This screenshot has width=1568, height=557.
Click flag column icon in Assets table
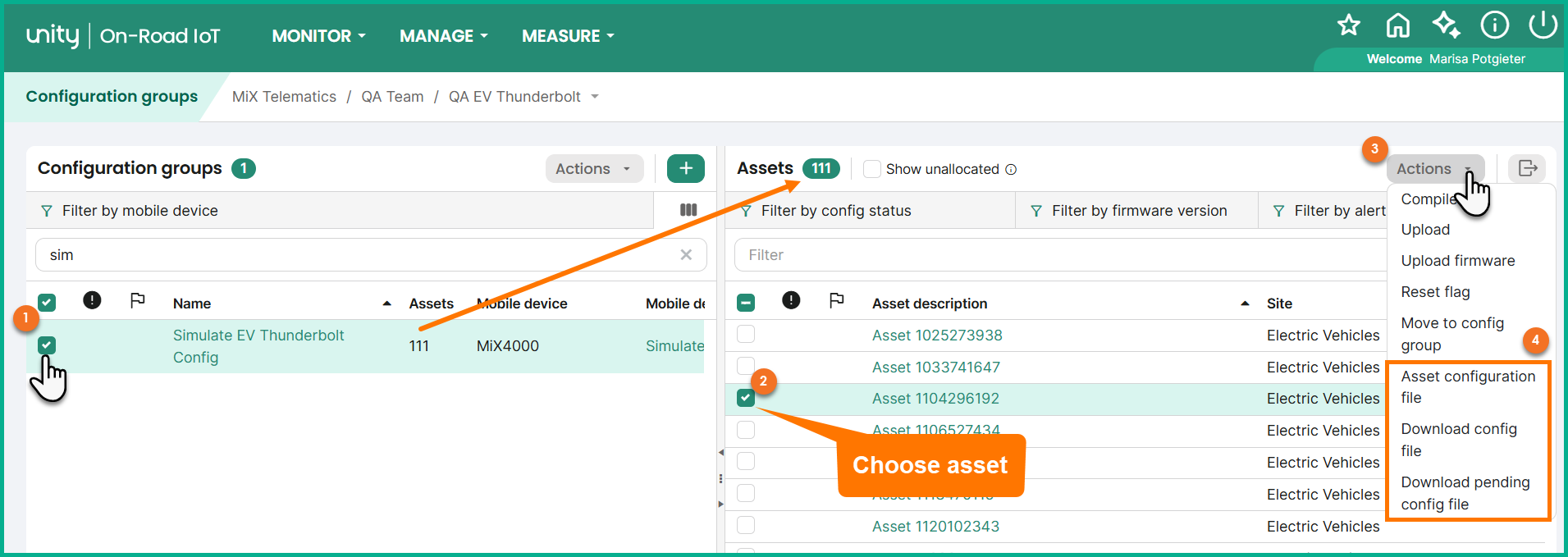[x=836, y=300]
